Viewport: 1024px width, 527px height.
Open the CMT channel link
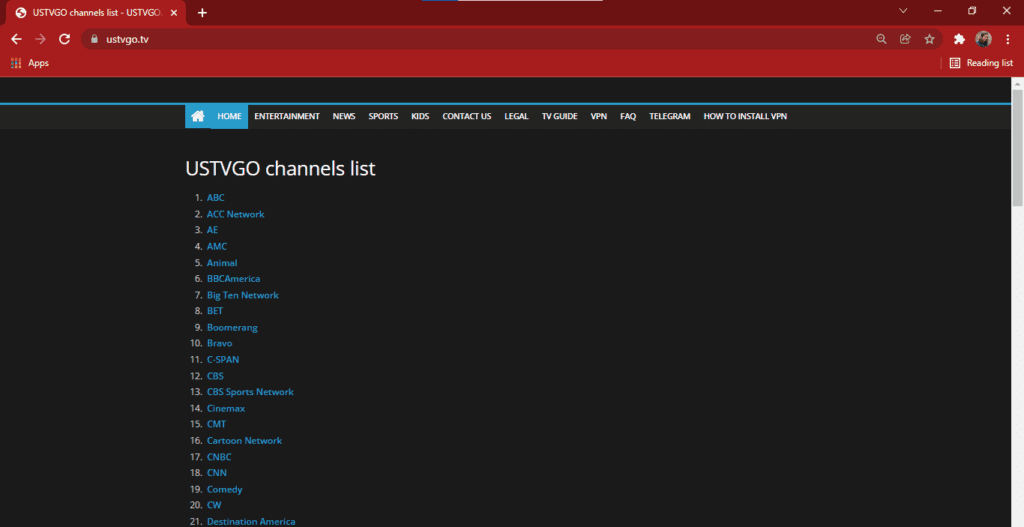click(216, 424)
